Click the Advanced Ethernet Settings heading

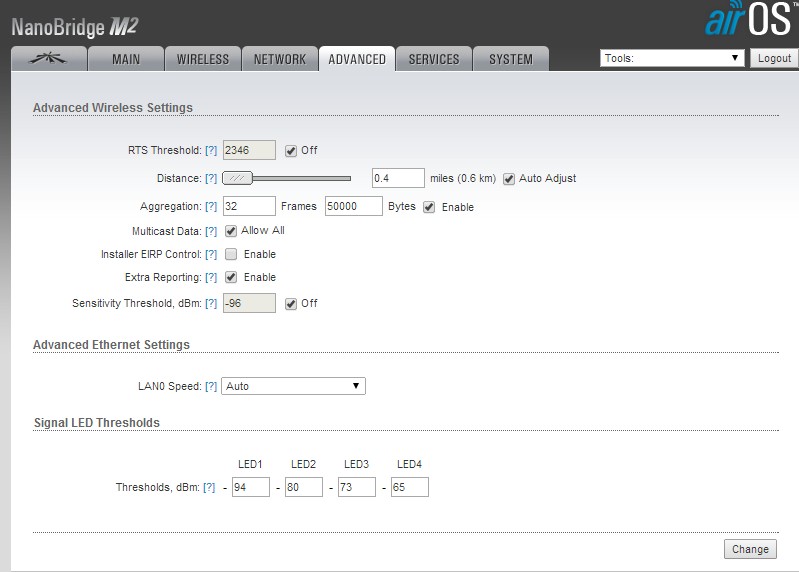pyautogui.click(x=111, y=345)
